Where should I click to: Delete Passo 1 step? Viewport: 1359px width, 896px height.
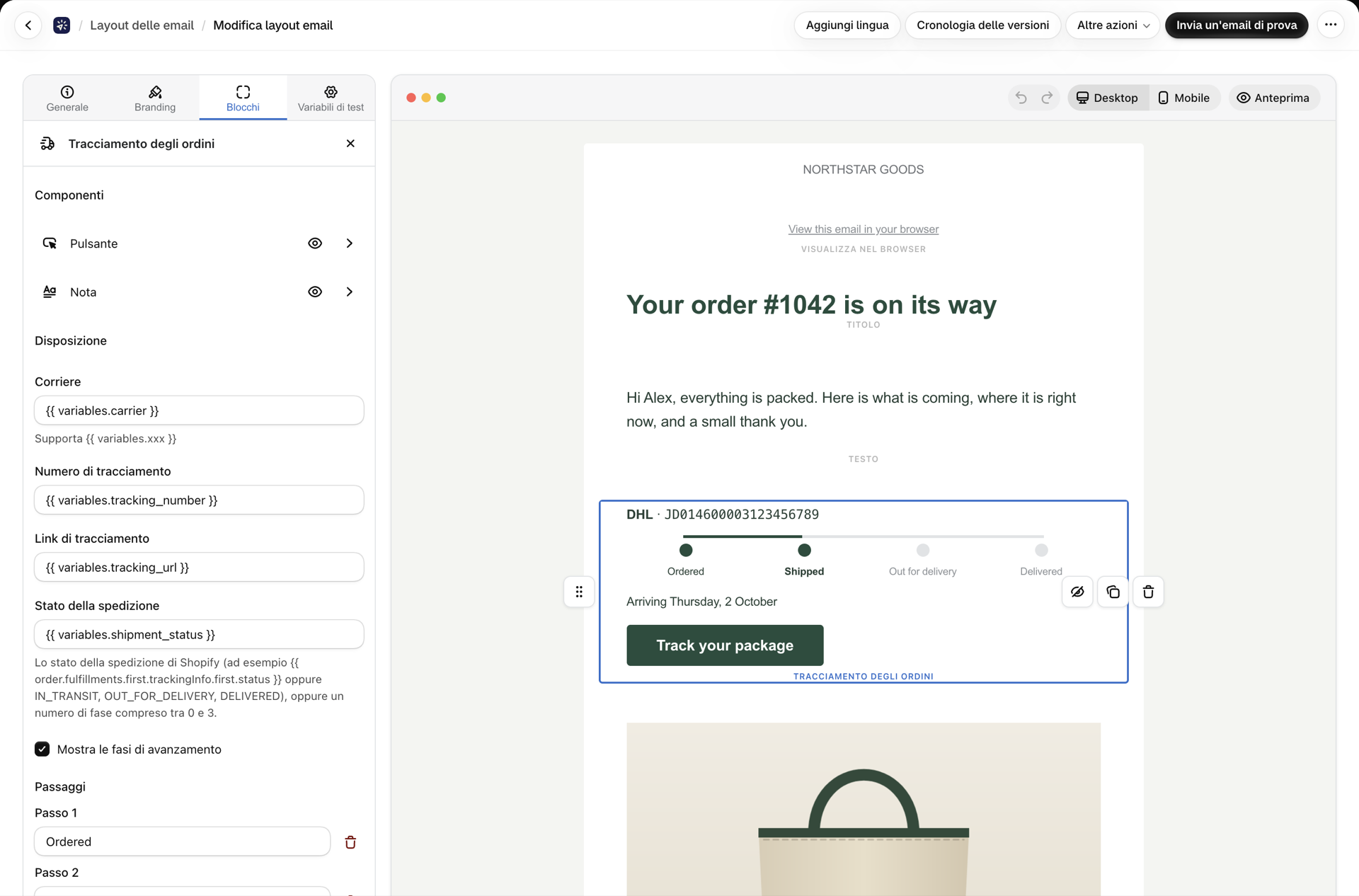(350, 842)
